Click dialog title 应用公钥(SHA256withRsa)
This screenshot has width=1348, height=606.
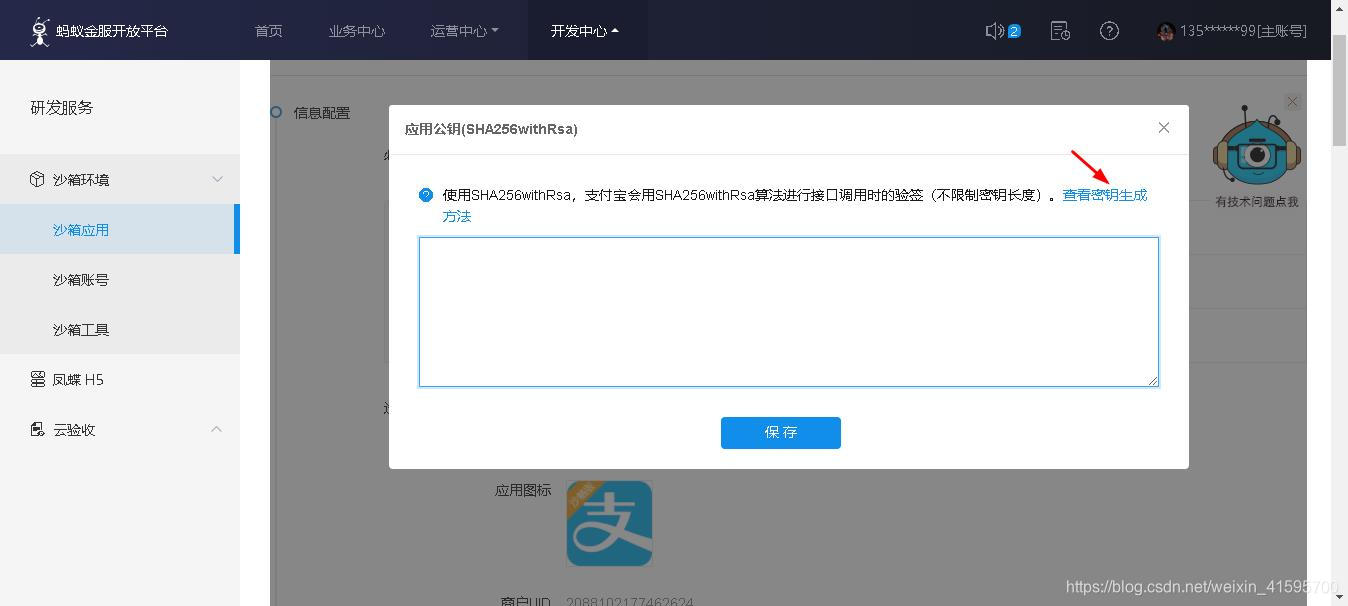click(491, 129)
